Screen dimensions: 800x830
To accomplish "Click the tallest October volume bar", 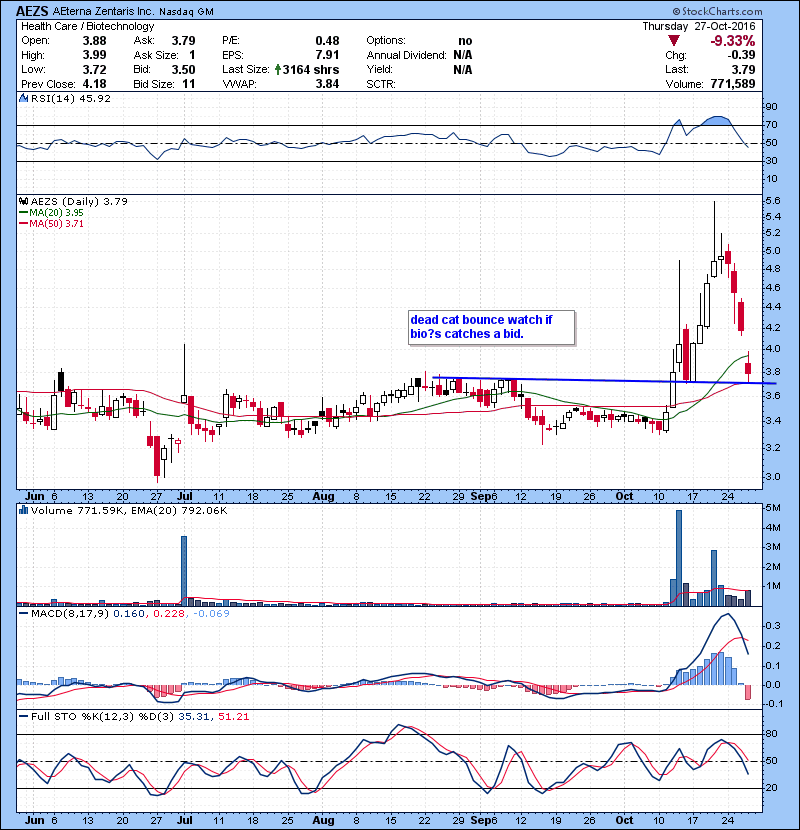I will pos(679,557).
